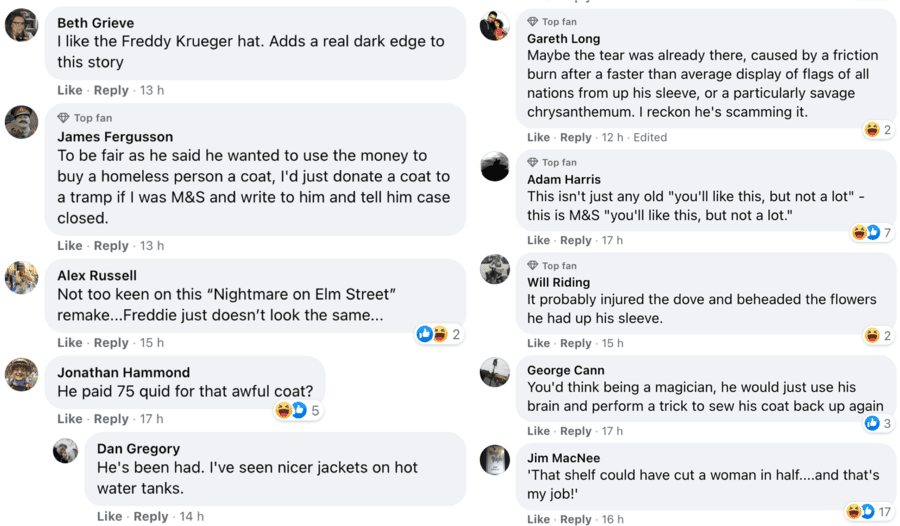The height and width of the screenshot is (526, 900).
Task: Reply to Dan Gregory's comment
Action: tap(151, 517)
